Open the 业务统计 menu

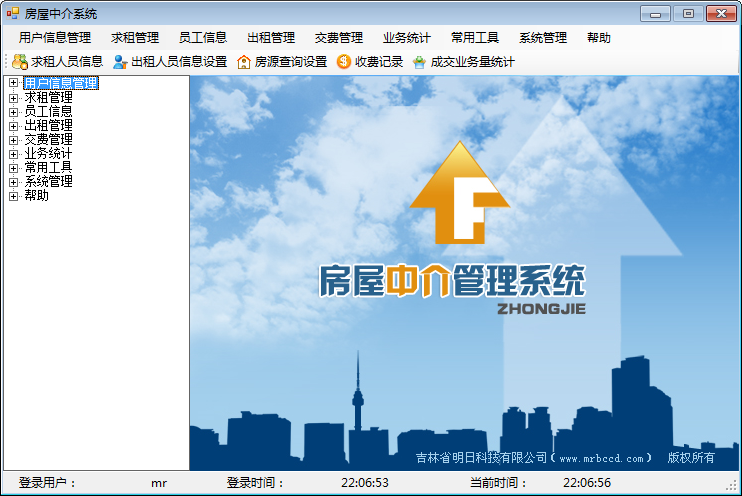pos(407,38)
